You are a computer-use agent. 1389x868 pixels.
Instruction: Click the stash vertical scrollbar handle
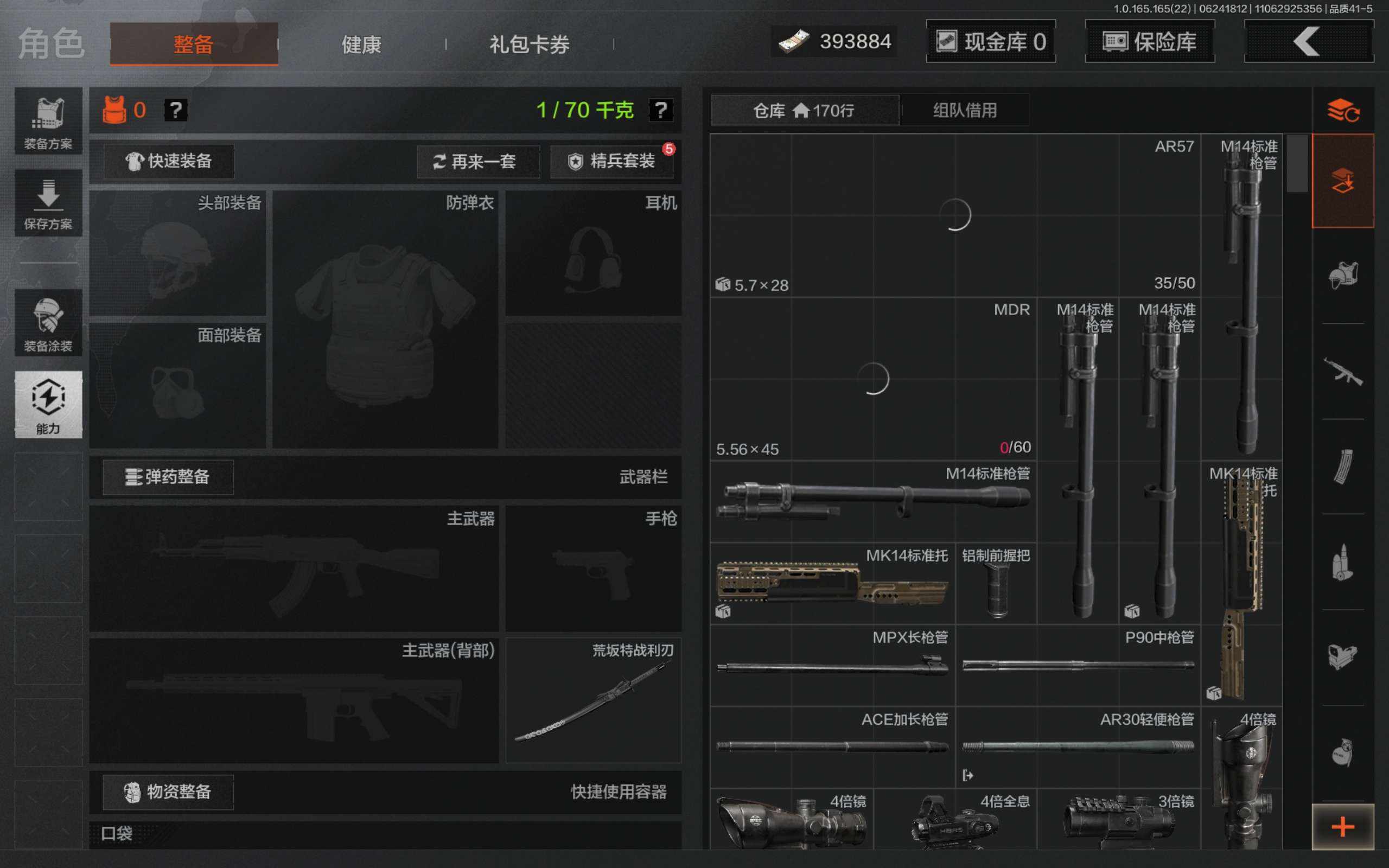(1297, 164)
